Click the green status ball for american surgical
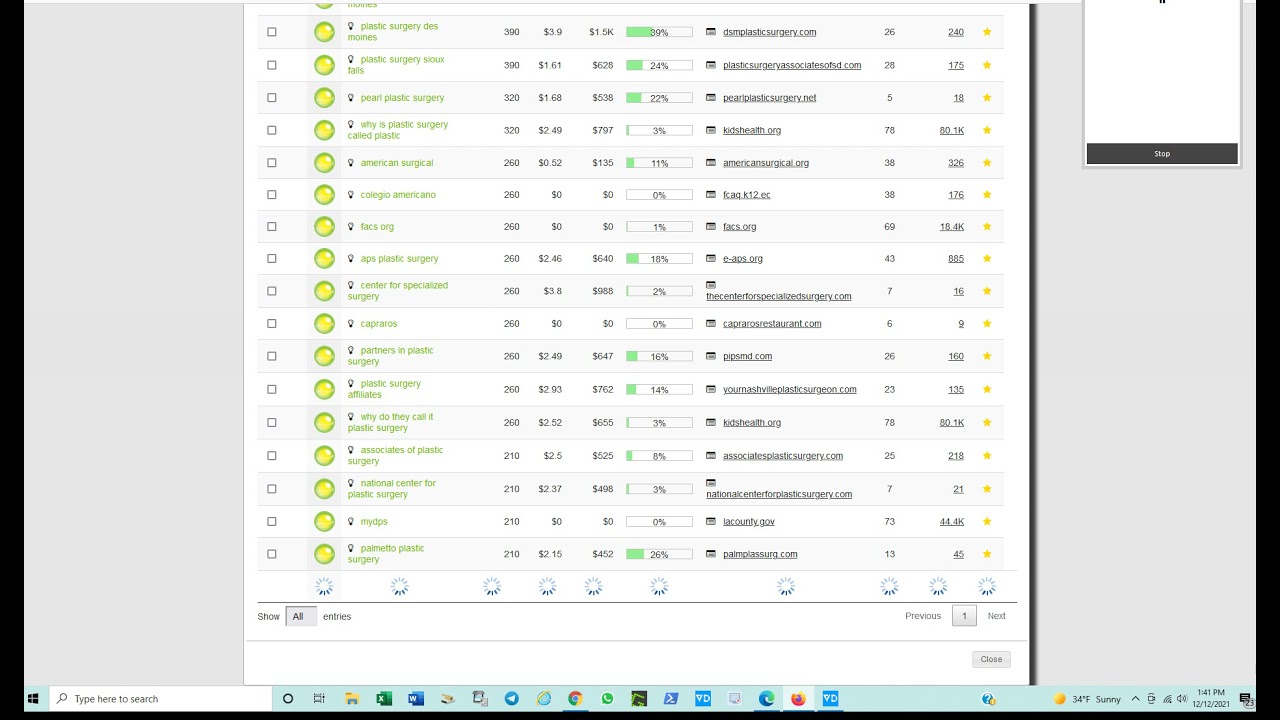Viewport: 1280px width, 720px height. tap(324, 163)
